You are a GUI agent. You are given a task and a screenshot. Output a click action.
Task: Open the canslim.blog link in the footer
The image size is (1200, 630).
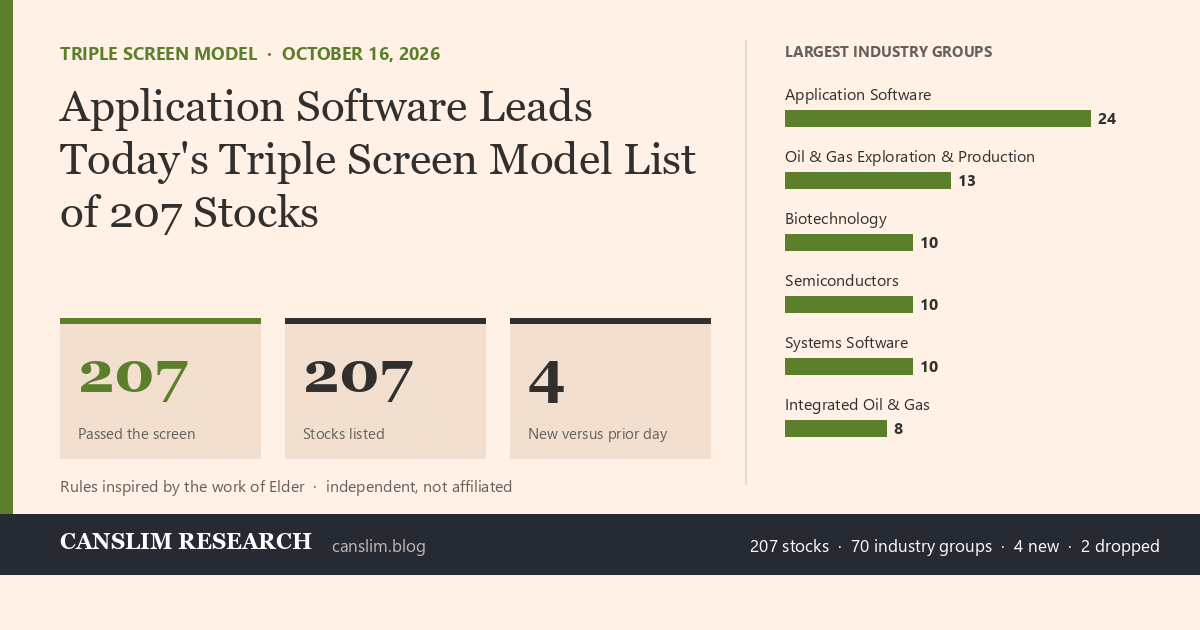pyautogui.click(x=379, y=546)
